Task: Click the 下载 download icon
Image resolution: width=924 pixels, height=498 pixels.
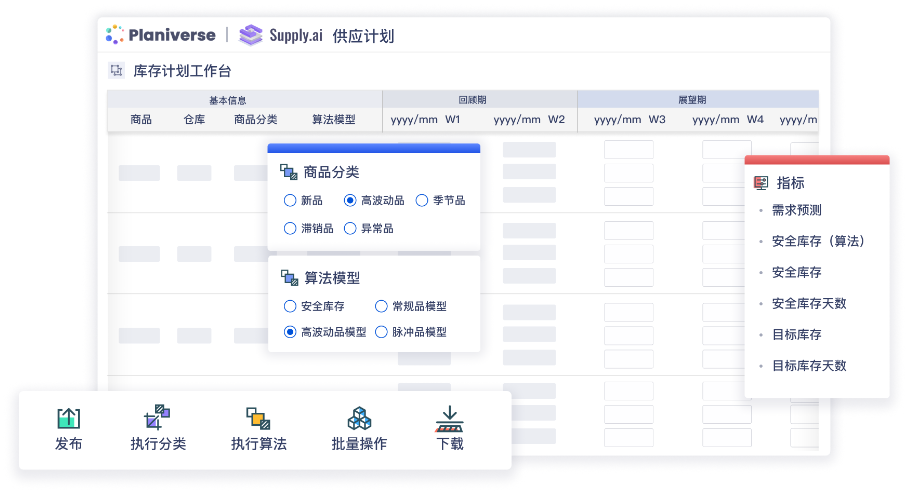Action: pos(449,419)
